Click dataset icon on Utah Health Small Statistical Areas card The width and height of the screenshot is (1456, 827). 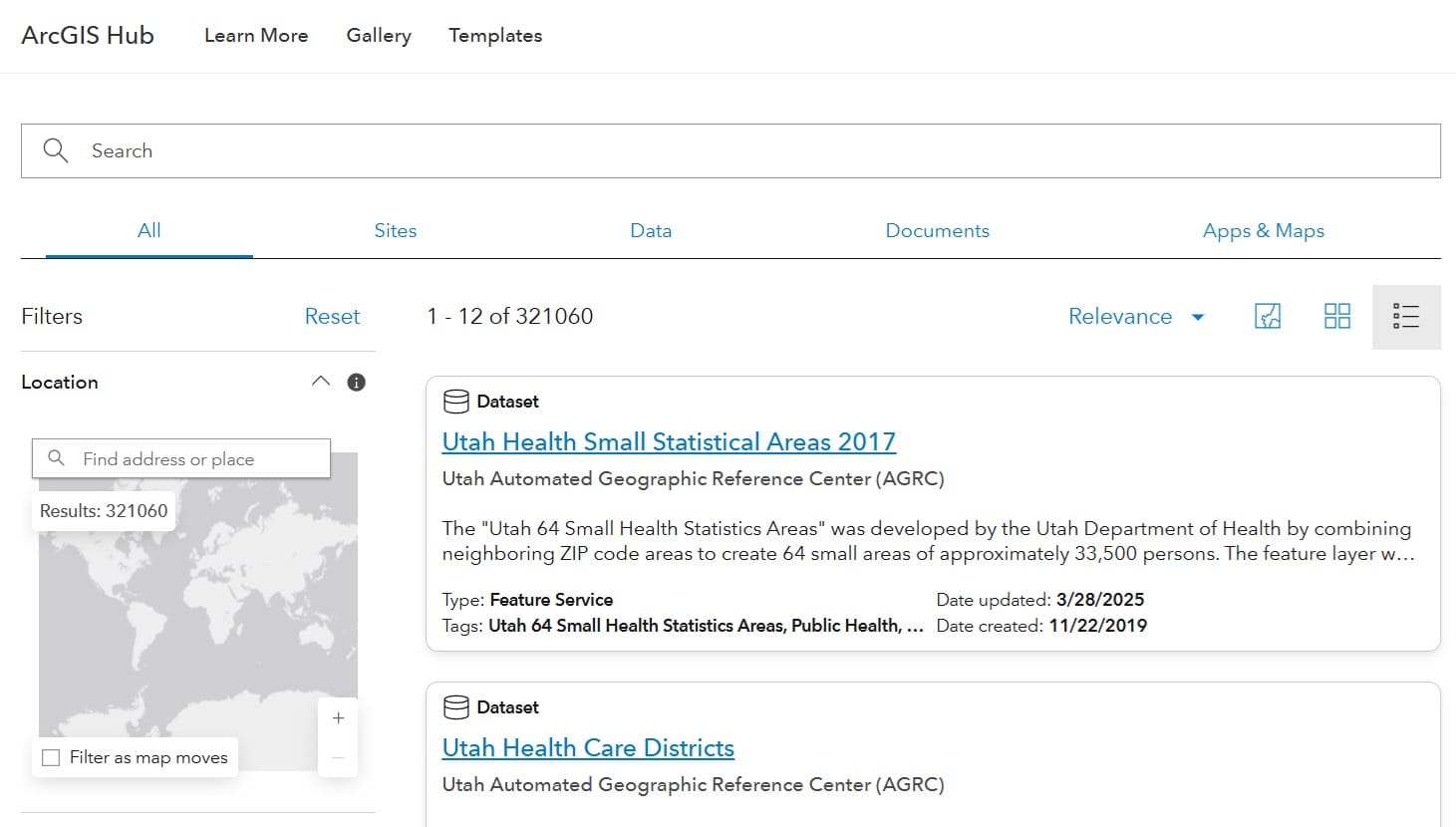[x=456, y=402]
